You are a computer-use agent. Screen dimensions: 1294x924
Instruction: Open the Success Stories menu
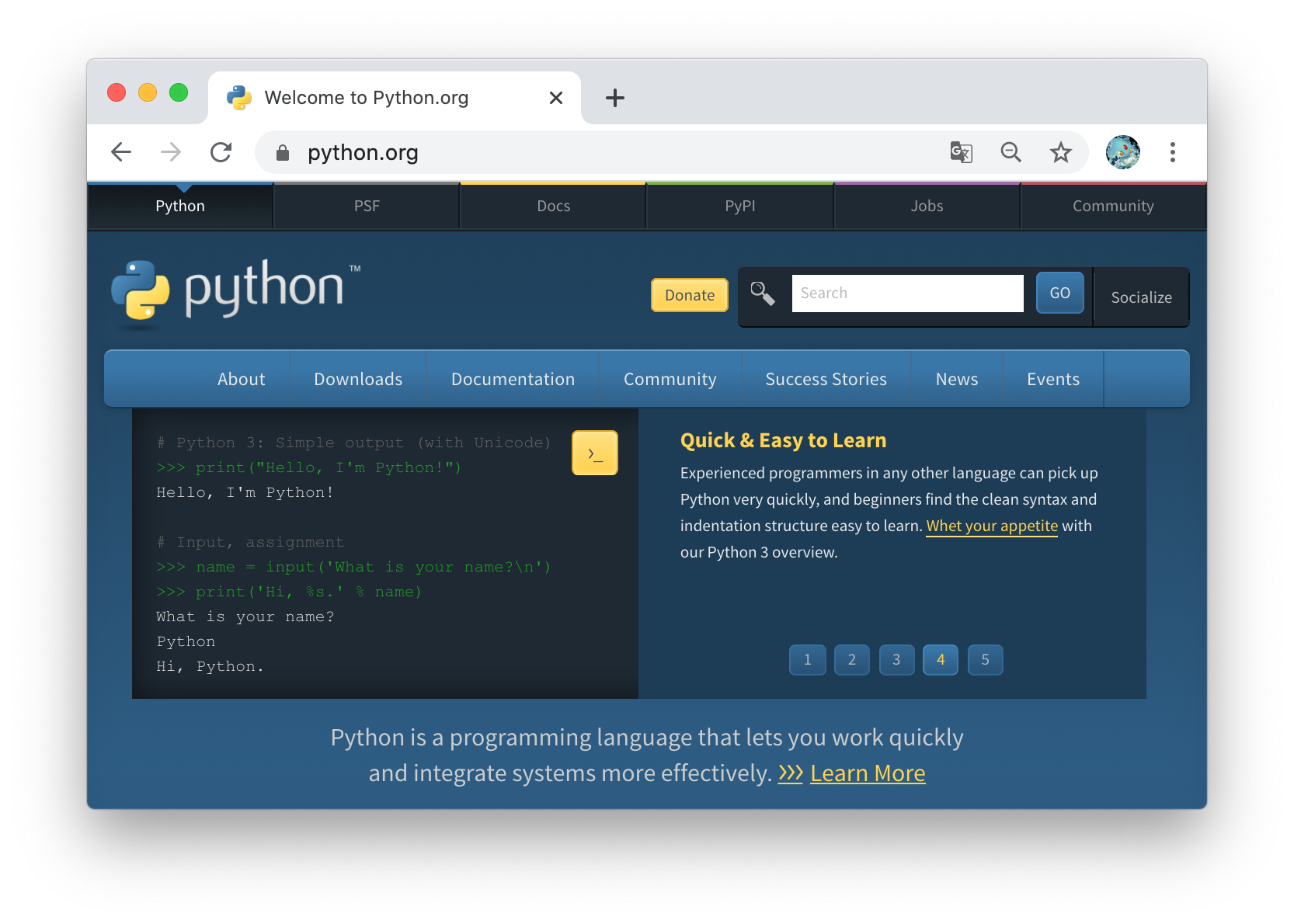click(826, 379)
